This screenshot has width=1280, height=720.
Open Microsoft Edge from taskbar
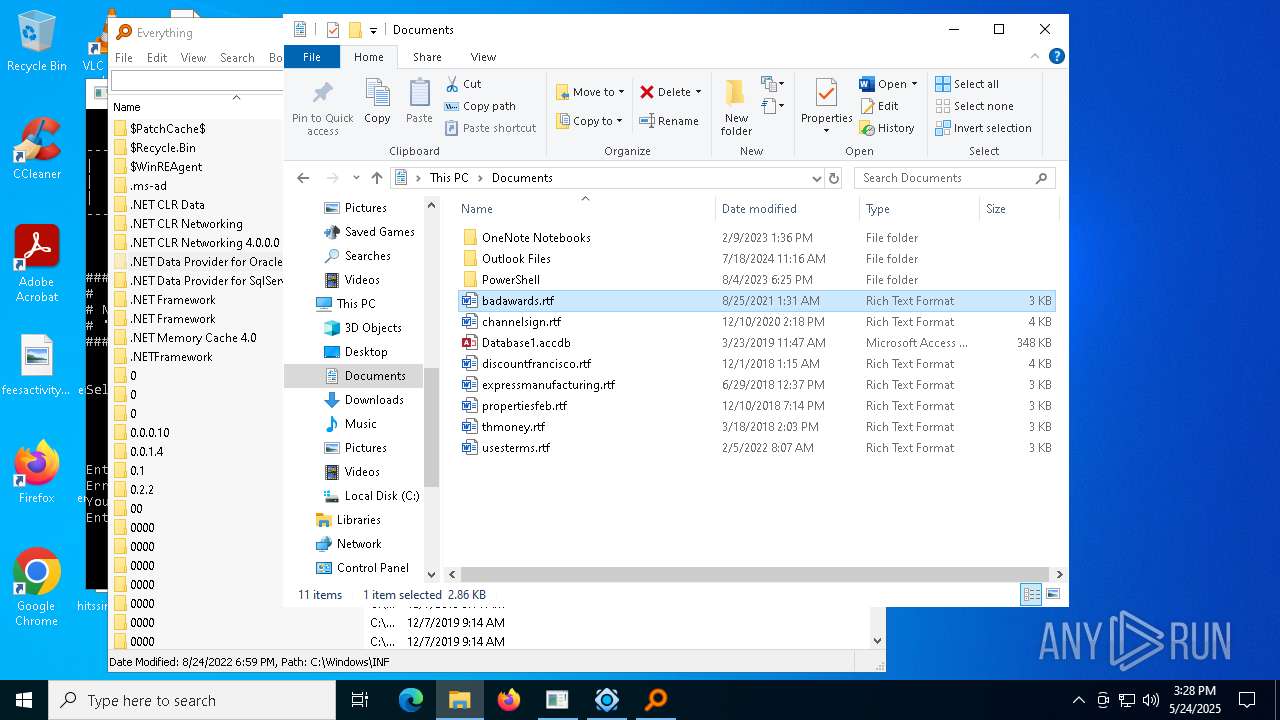(411, 700)
